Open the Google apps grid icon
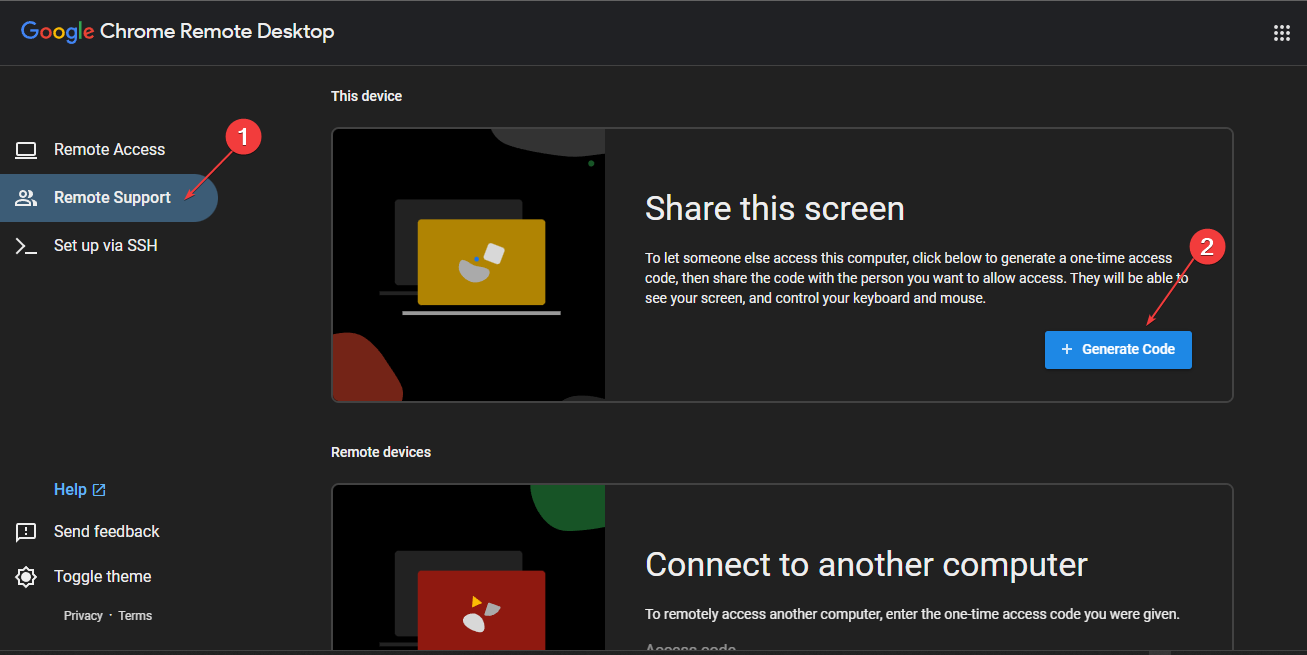 [1281, 33]
